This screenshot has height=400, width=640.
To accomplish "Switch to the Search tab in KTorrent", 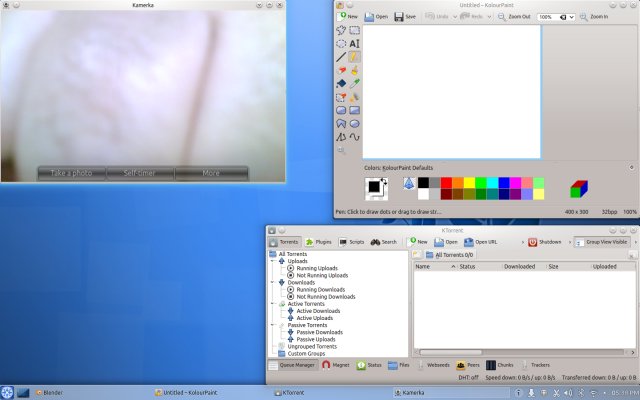I will click(x=384, y=242).
